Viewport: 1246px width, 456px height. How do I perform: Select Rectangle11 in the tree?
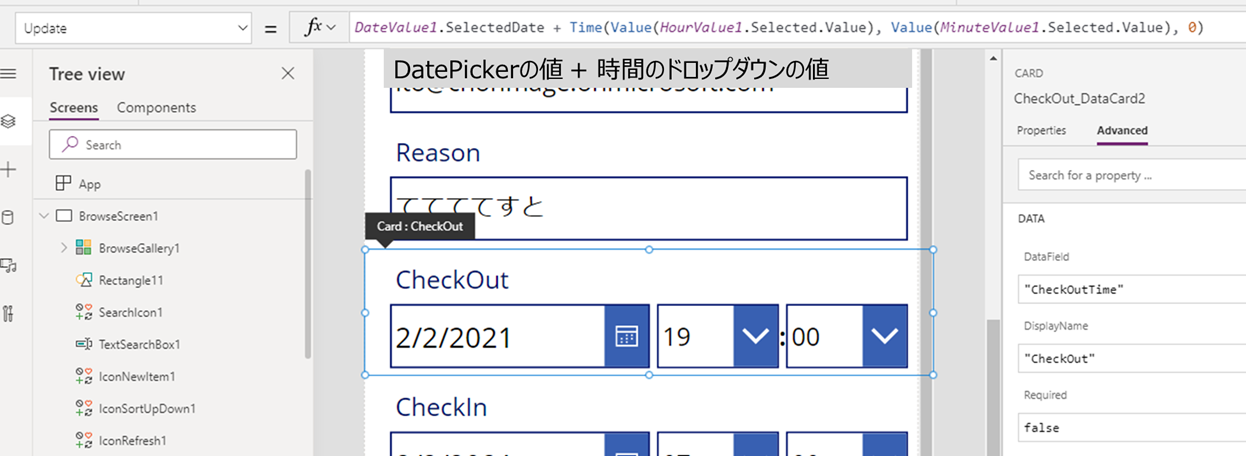pos(131,280)
